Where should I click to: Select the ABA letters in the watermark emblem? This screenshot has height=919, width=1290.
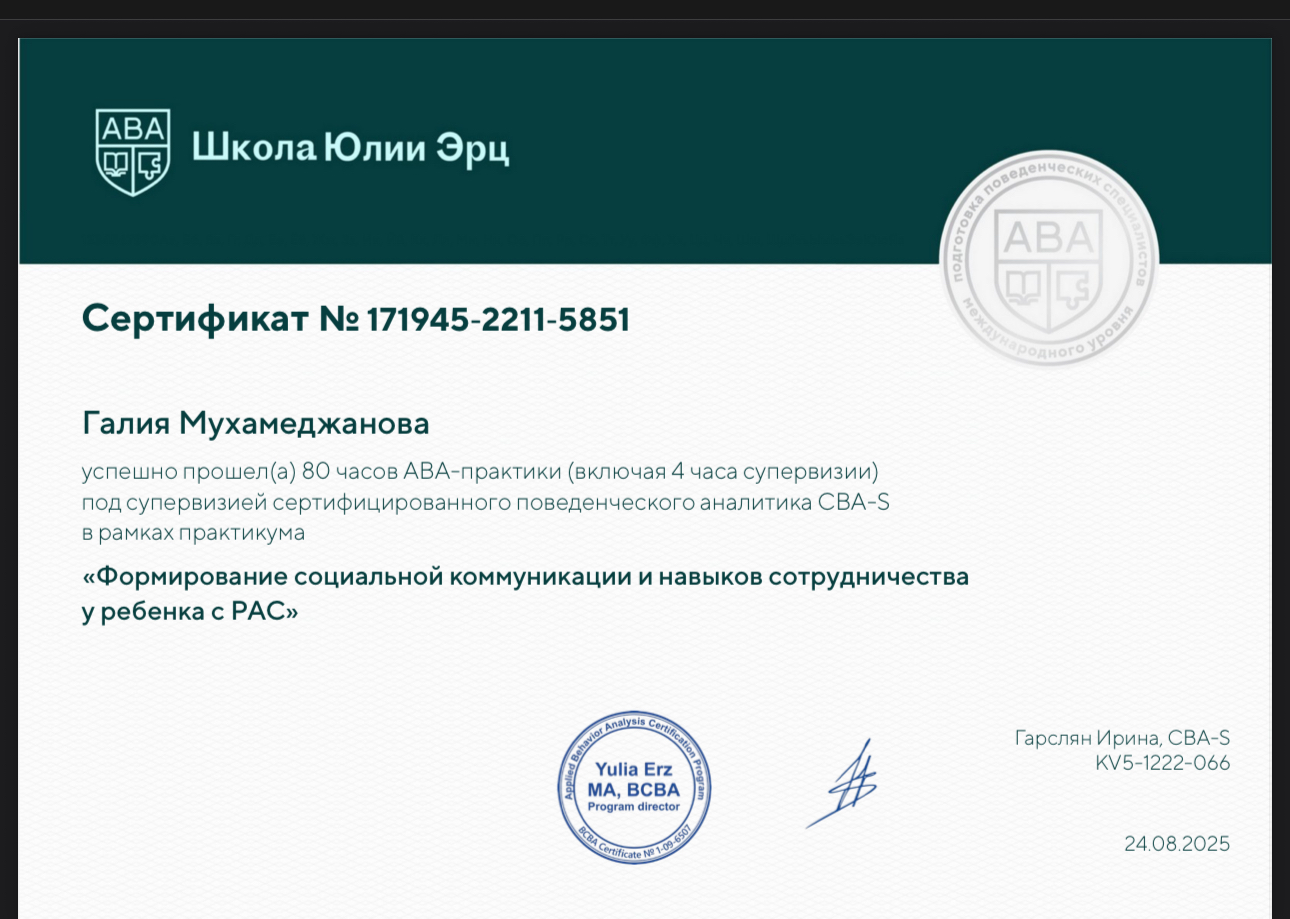pyautogui.click(x=1048, y=237)
